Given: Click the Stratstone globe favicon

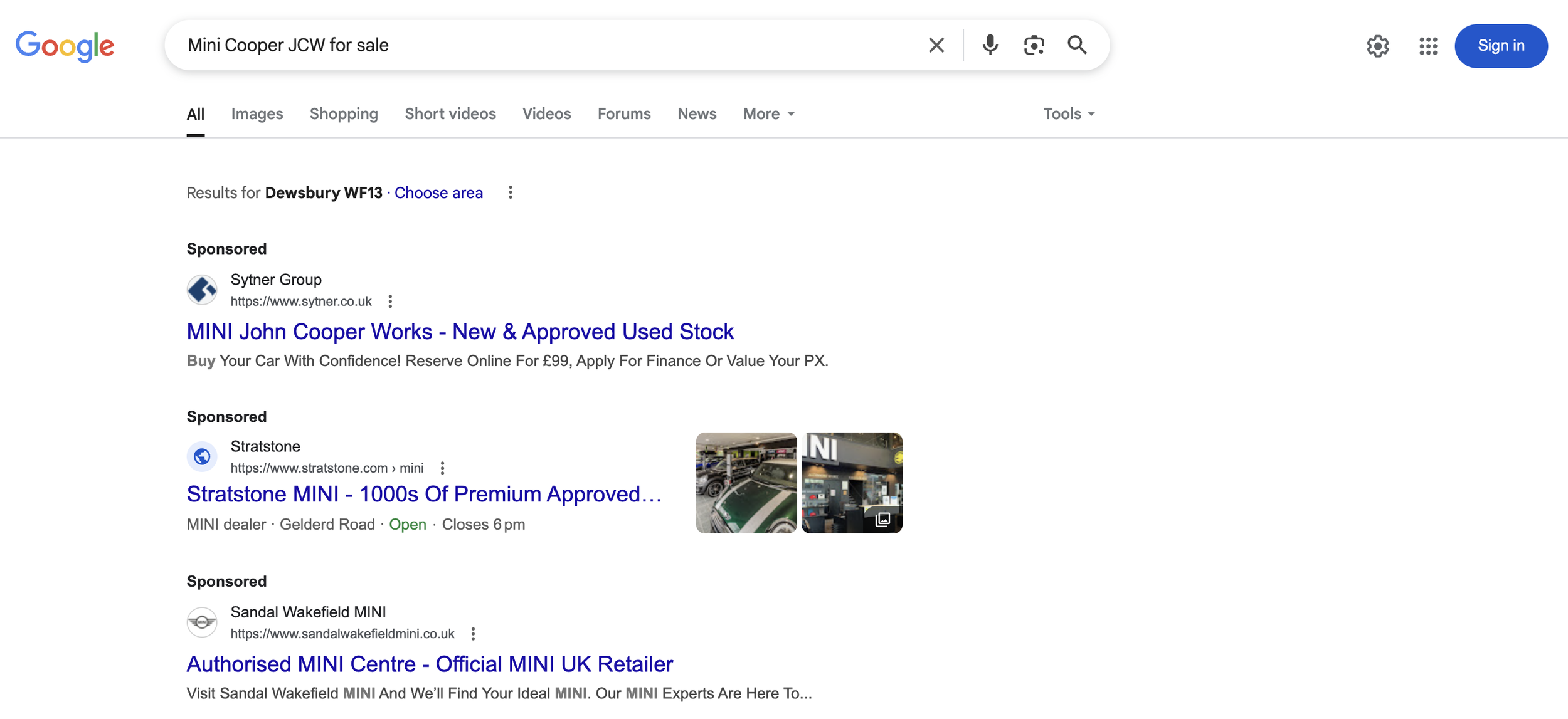Looking at the screenshot, I should [x=202, y=456].
